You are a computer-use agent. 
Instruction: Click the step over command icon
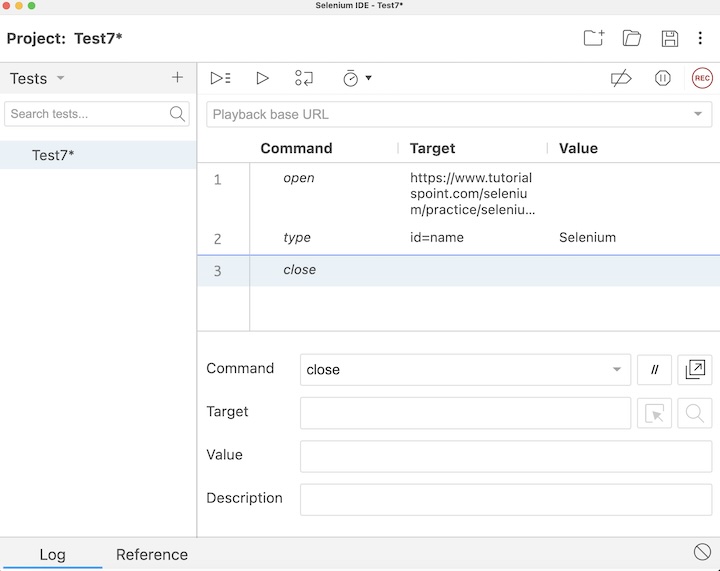[304, 78]
